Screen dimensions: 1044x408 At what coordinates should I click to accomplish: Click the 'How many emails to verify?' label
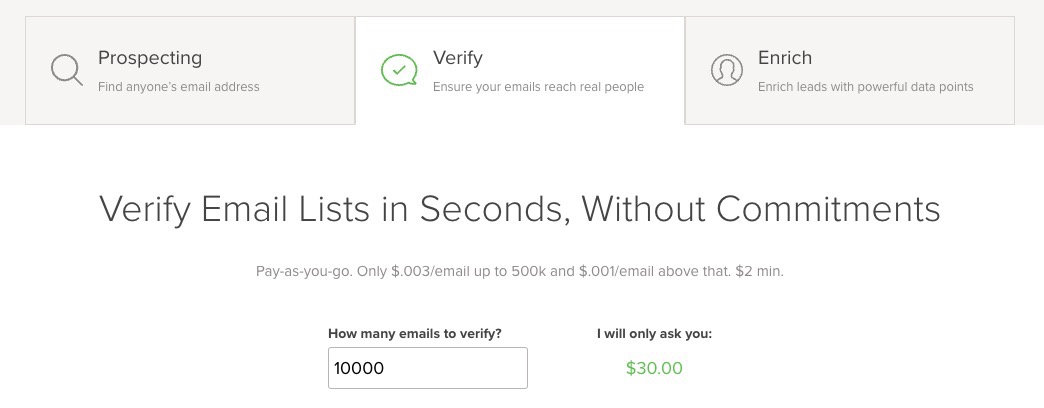click(415, 333)
